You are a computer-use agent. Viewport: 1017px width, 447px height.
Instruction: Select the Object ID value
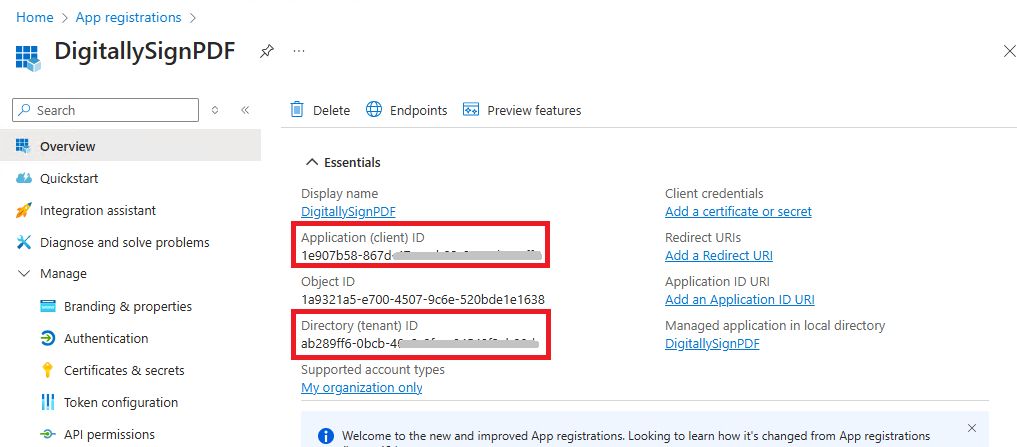(423, 300)
